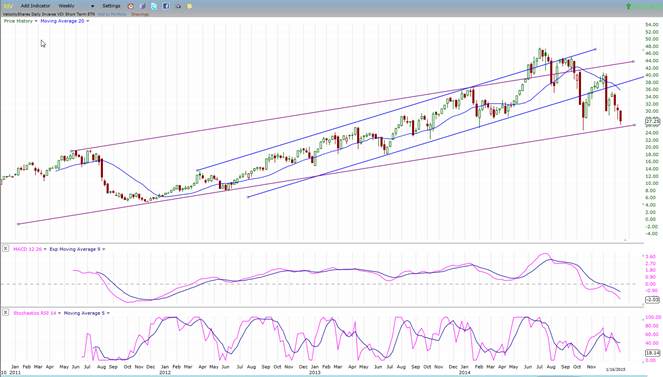Screen dimensions: 663x377
Task: Click the 2014 year label on time axis
Action: tap(465, 372)
